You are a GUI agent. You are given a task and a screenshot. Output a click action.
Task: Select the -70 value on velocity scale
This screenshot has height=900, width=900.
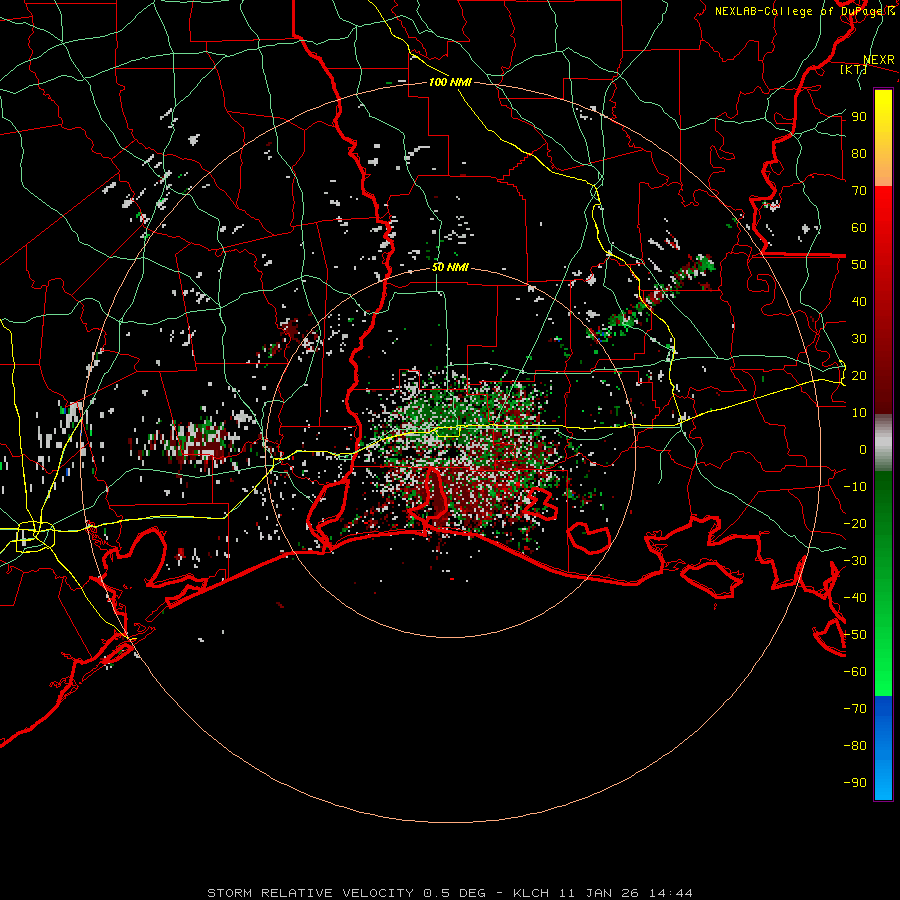click(x=855, y=709)
